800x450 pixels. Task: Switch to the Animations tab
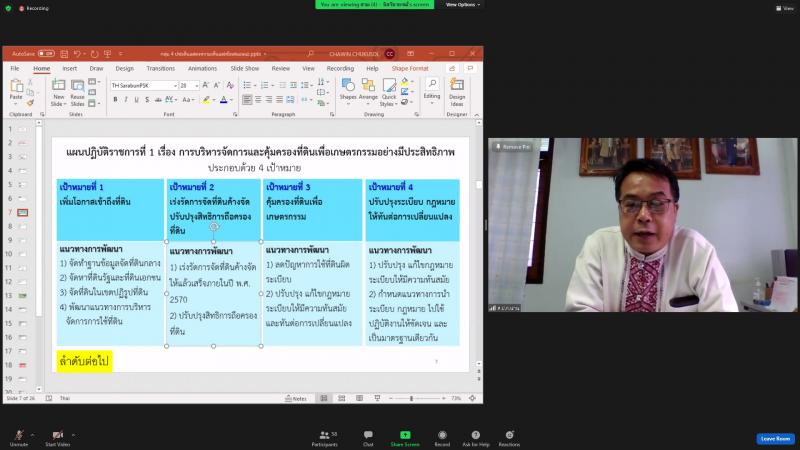[202, 68]
